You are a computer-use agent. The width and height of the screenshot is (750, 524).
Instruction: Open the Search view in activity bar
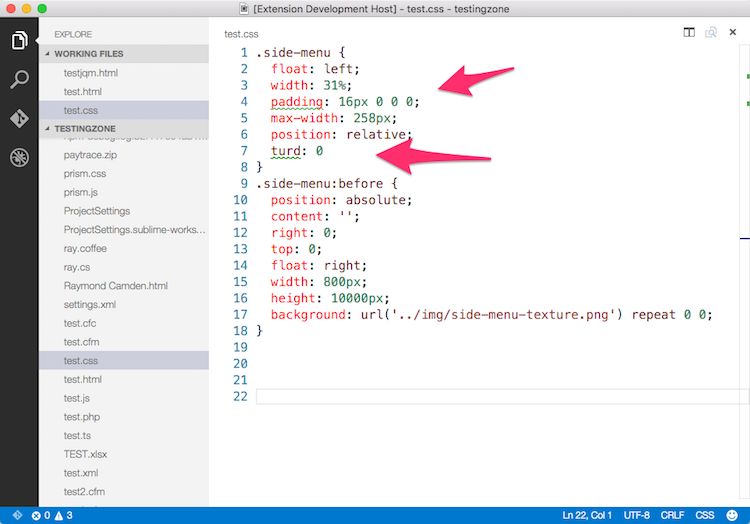click(x=19, y=79)
